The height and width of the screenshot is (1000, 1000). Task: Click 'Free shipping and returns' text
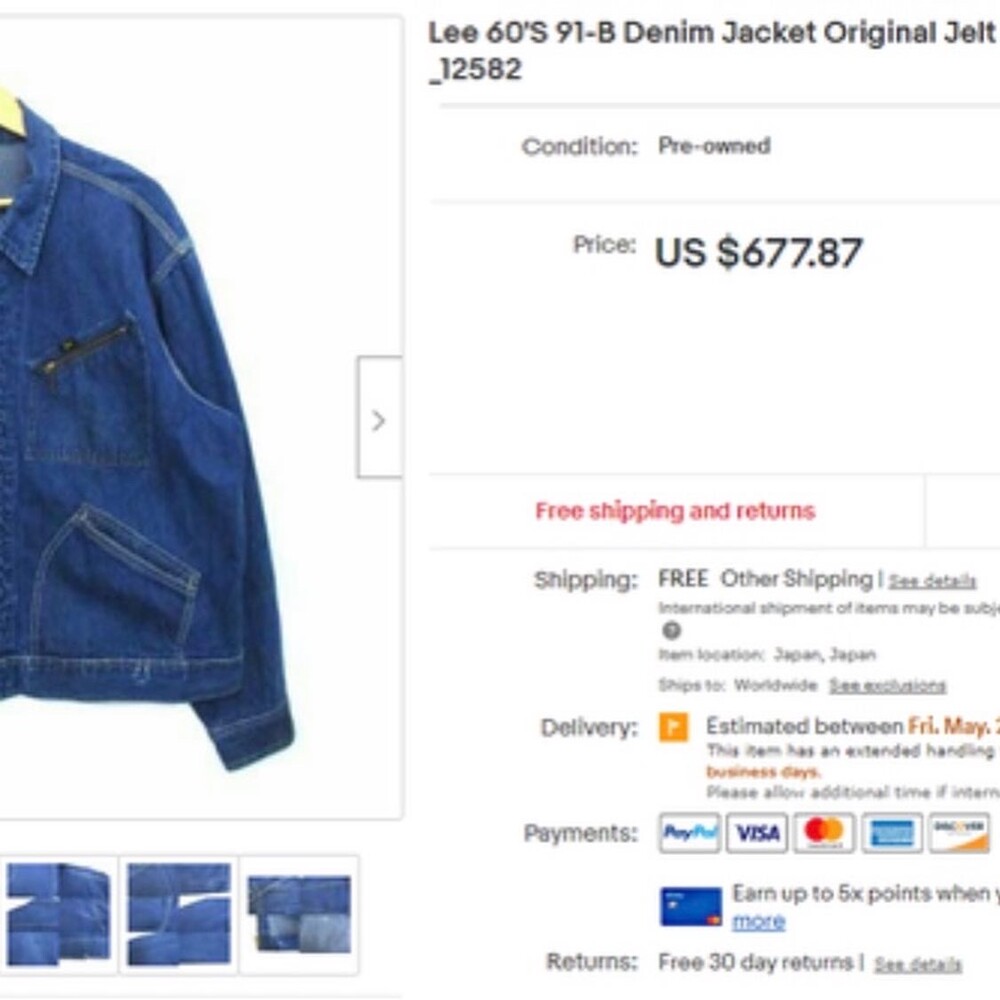point(675,511)
